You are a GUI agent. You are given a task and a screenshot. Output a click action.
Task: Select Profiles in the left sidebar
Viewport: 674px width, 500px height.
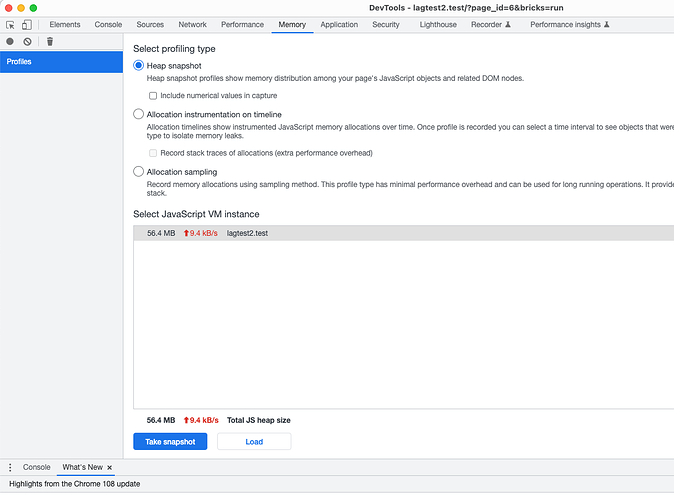(x=60, y=62)
